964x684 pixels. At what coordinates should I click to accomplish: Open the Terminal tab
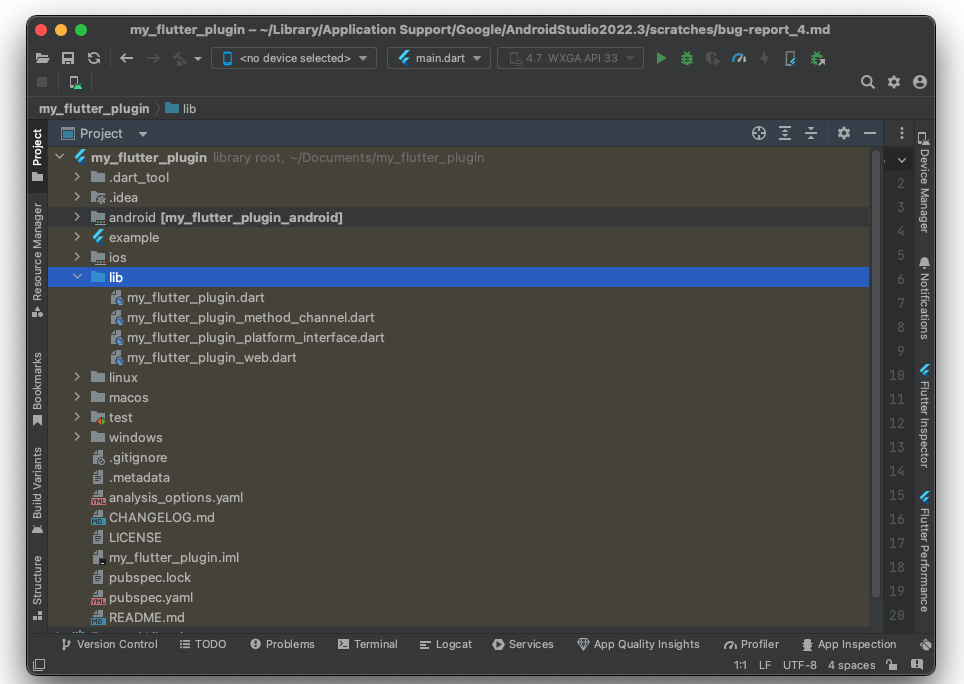click(367, 644)
